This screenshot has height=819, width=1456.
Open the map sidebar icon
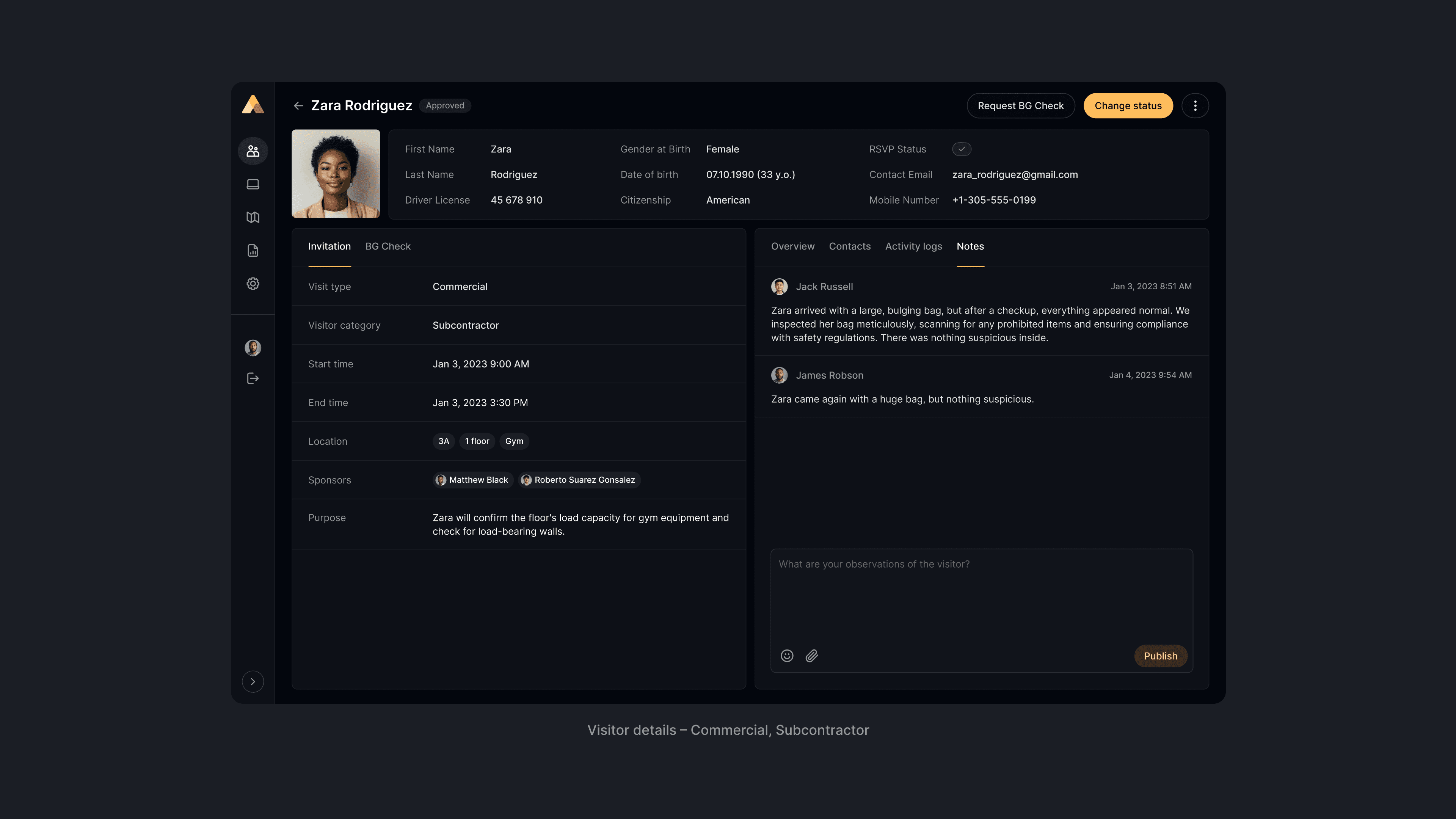coord(253,218)
